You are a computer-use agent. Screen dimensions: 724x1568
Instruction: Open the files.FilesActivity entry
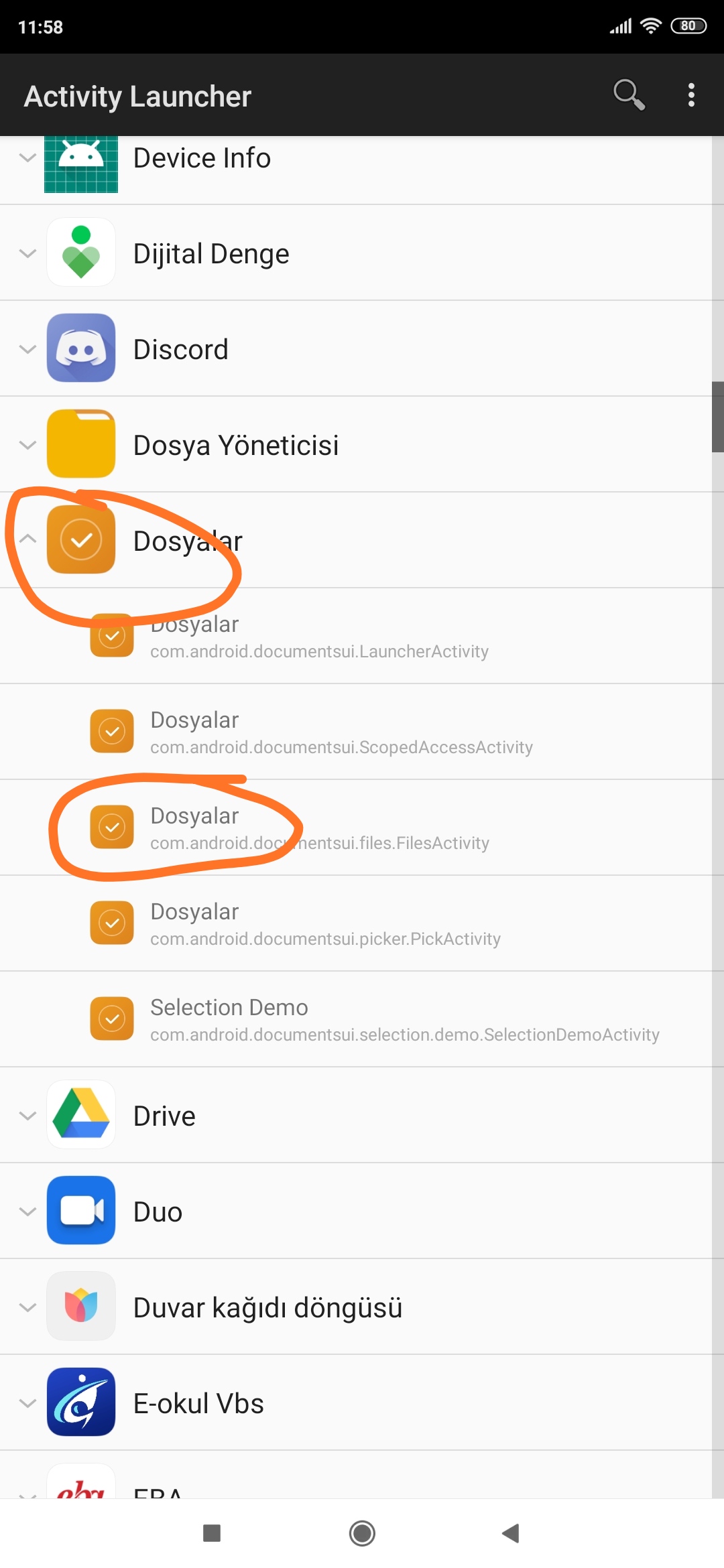point(320,828)
